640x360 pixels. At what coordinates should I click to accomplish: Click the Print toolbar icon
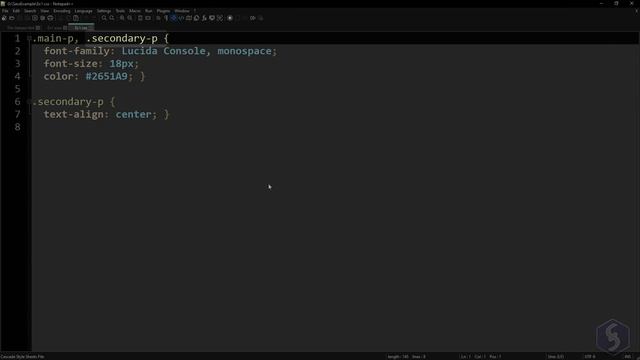[50, 18]
